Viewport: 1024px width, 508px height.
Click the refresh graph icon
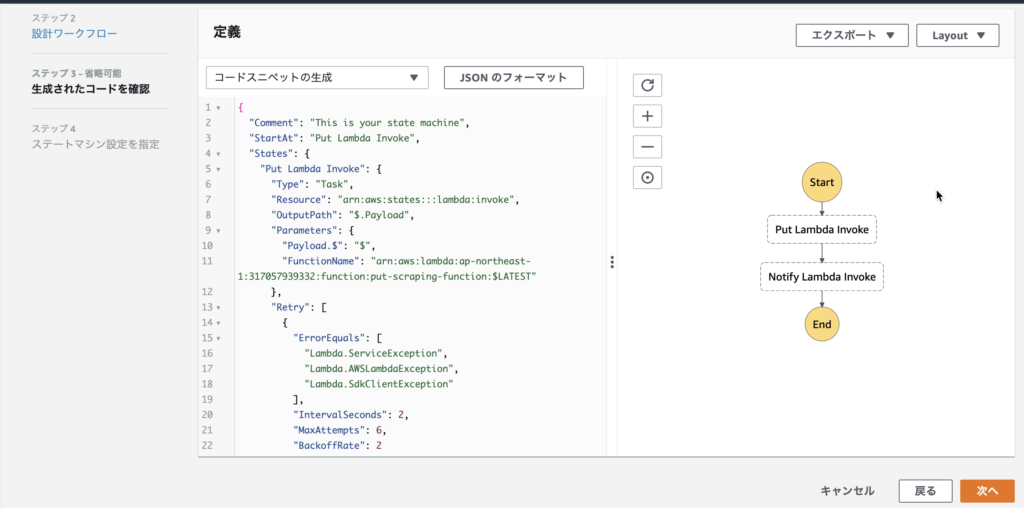coord(647,85)
